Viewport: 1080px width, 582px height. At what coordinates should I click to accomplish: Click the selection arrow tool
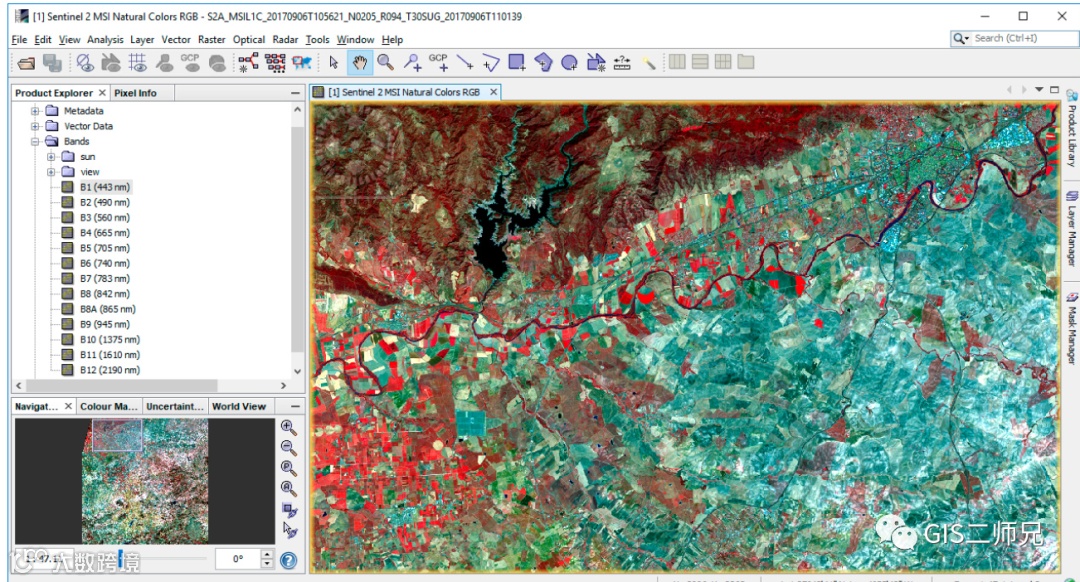click(x=333, y=63)
